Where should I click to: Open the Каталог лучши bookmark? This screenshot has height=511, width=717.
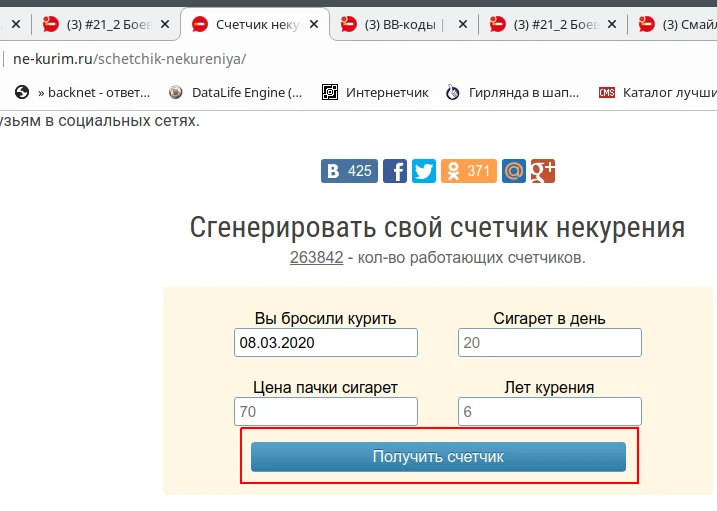coord(658,92)
